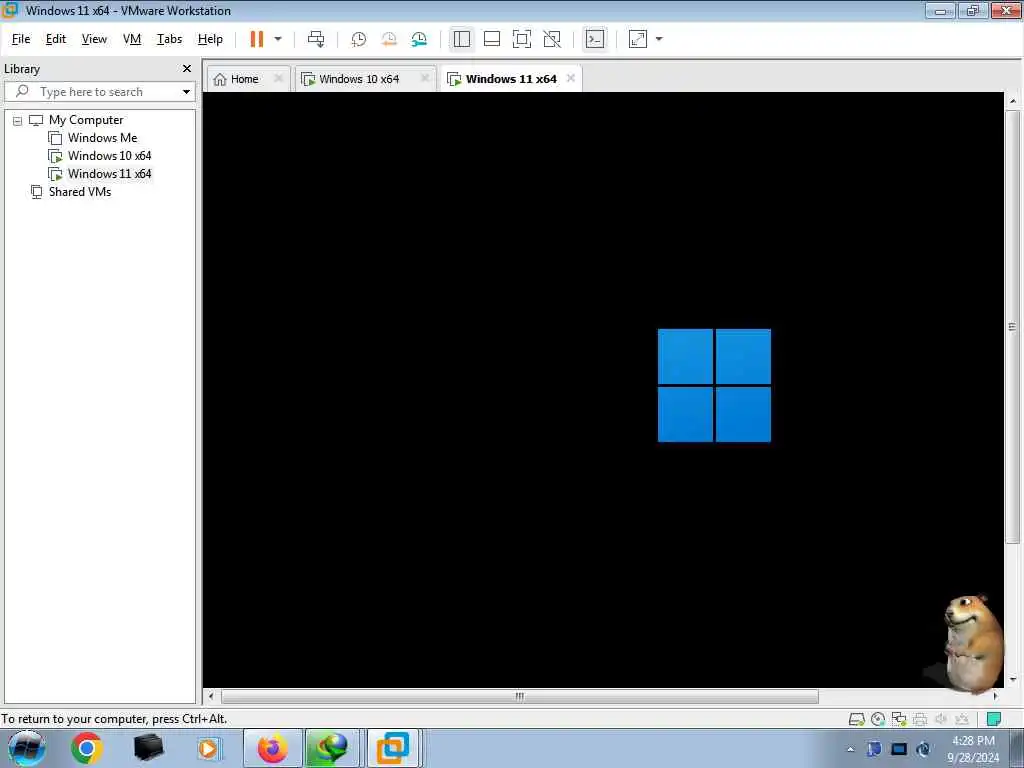Open the VM menu

pyautogui.click(x=132, y=39)
